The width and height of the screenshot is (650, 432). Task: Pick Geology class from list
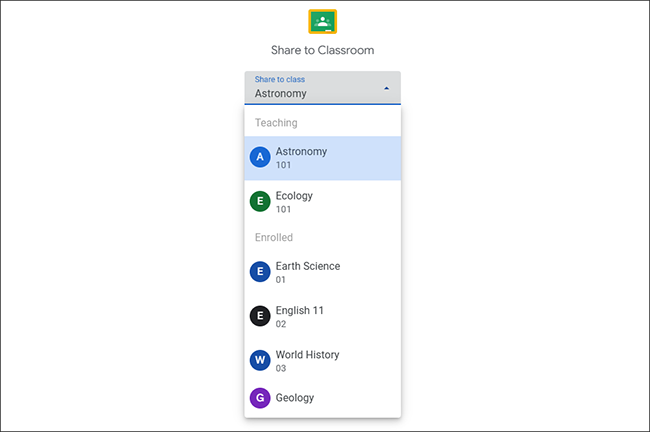pyautogui.click(x=323, y=398)
